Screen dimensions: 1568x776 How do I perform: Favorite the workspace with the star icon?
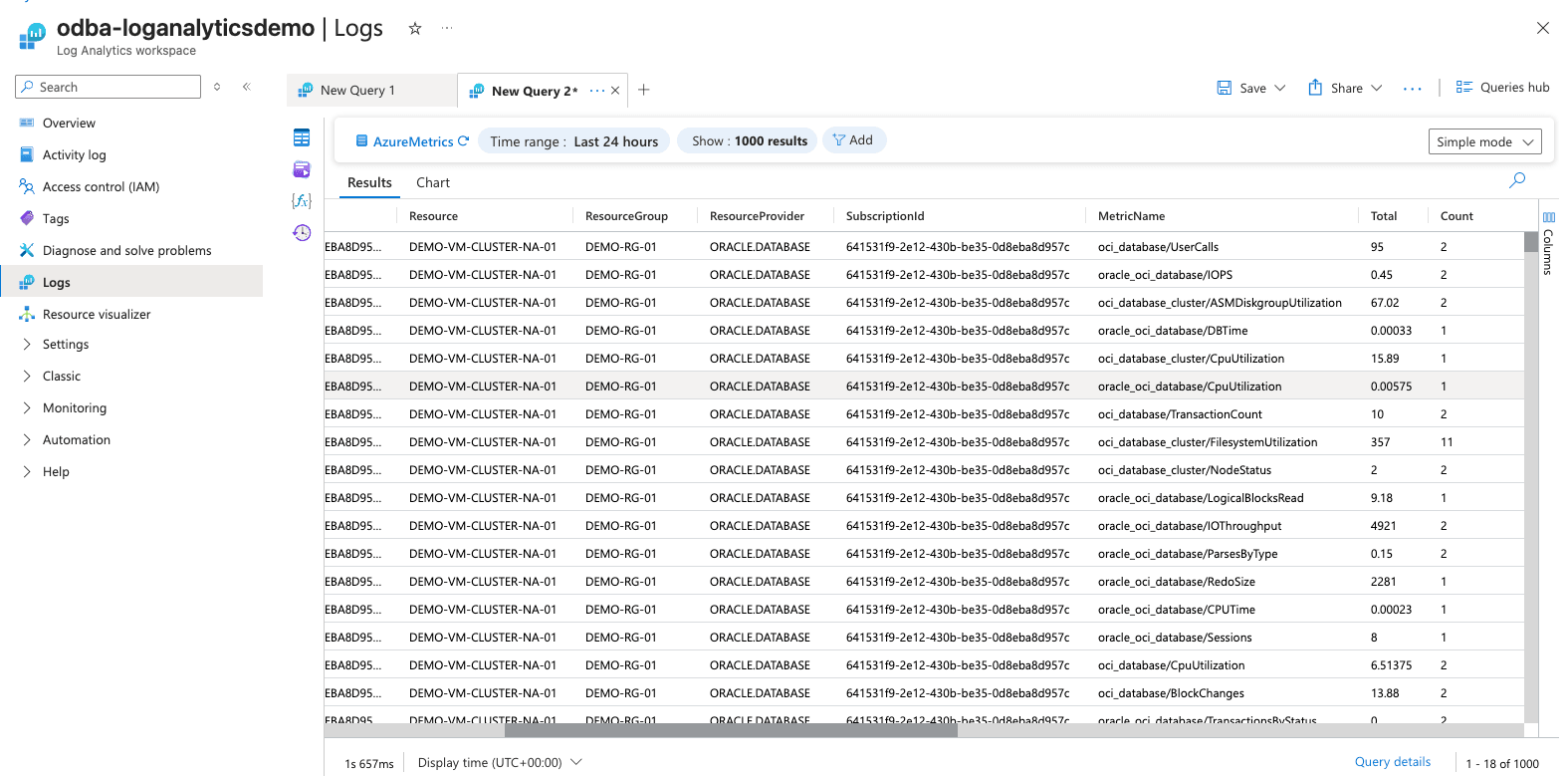point(415,29)
